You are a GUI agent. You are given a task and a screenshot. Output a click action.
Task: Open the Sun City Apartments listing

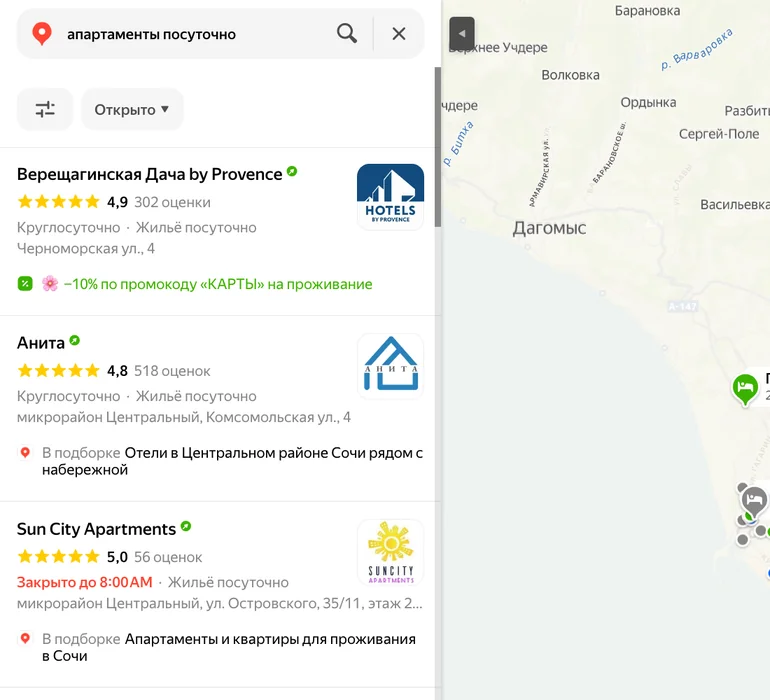(96, 529)
